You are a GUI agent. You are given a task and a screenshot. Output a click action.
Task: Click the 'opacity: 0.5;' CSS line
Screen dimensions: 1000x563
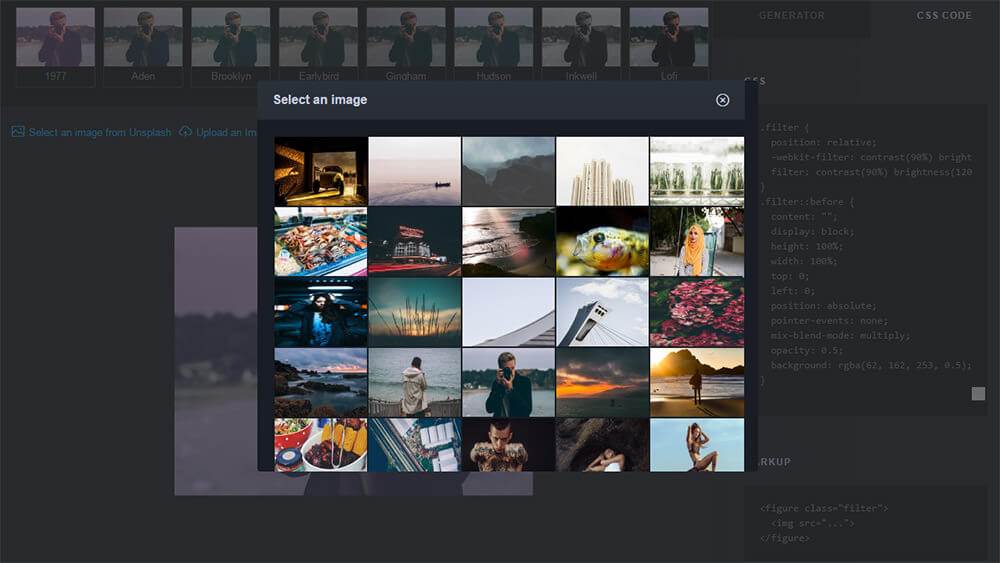pyautogui.click(x=806, y=350)
